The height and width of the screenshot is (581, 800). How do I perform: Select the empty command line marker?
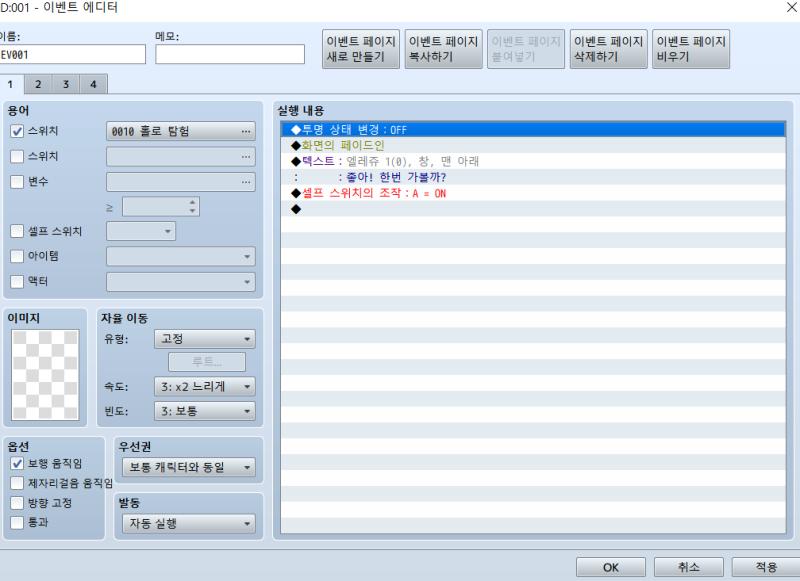[533, 209]
